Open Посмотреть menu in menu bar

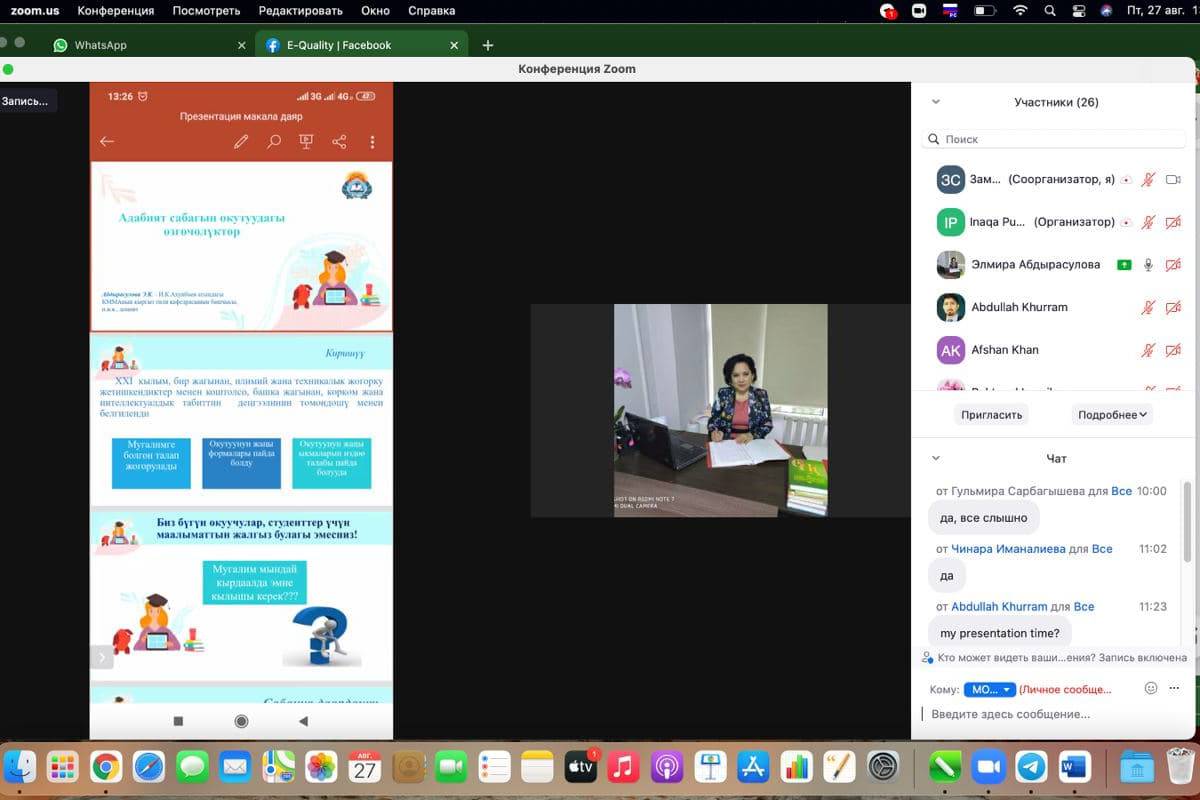click(x=206, y=11)
